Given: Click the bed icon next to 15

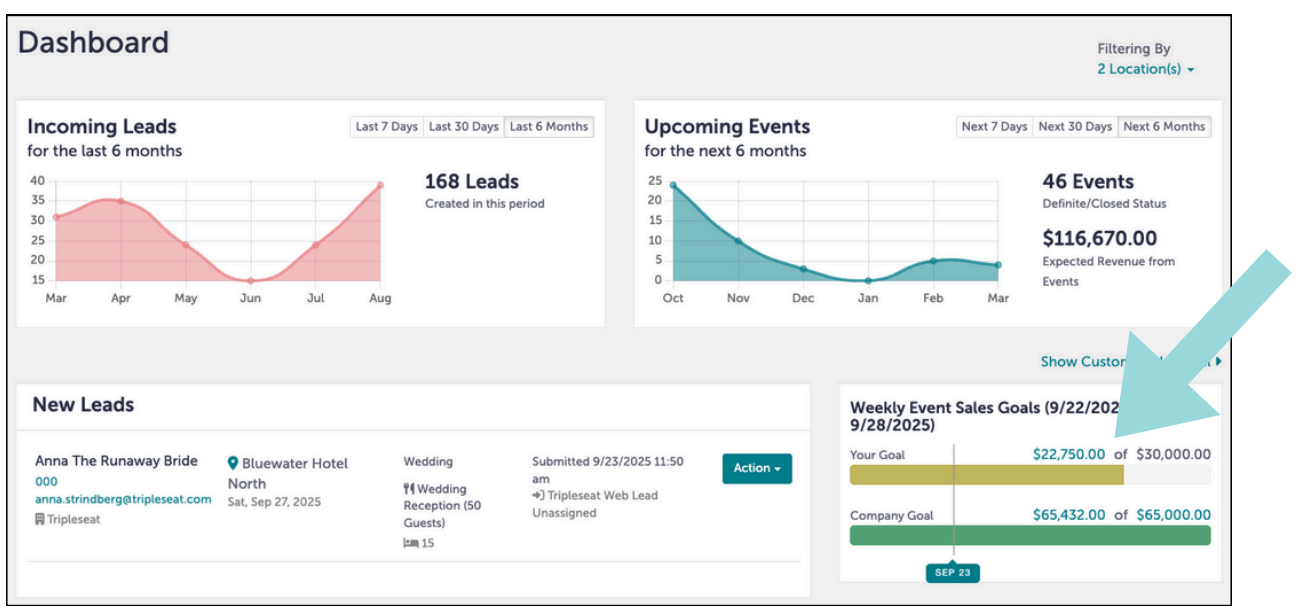Looking at the screenshot, I should 410,543.
